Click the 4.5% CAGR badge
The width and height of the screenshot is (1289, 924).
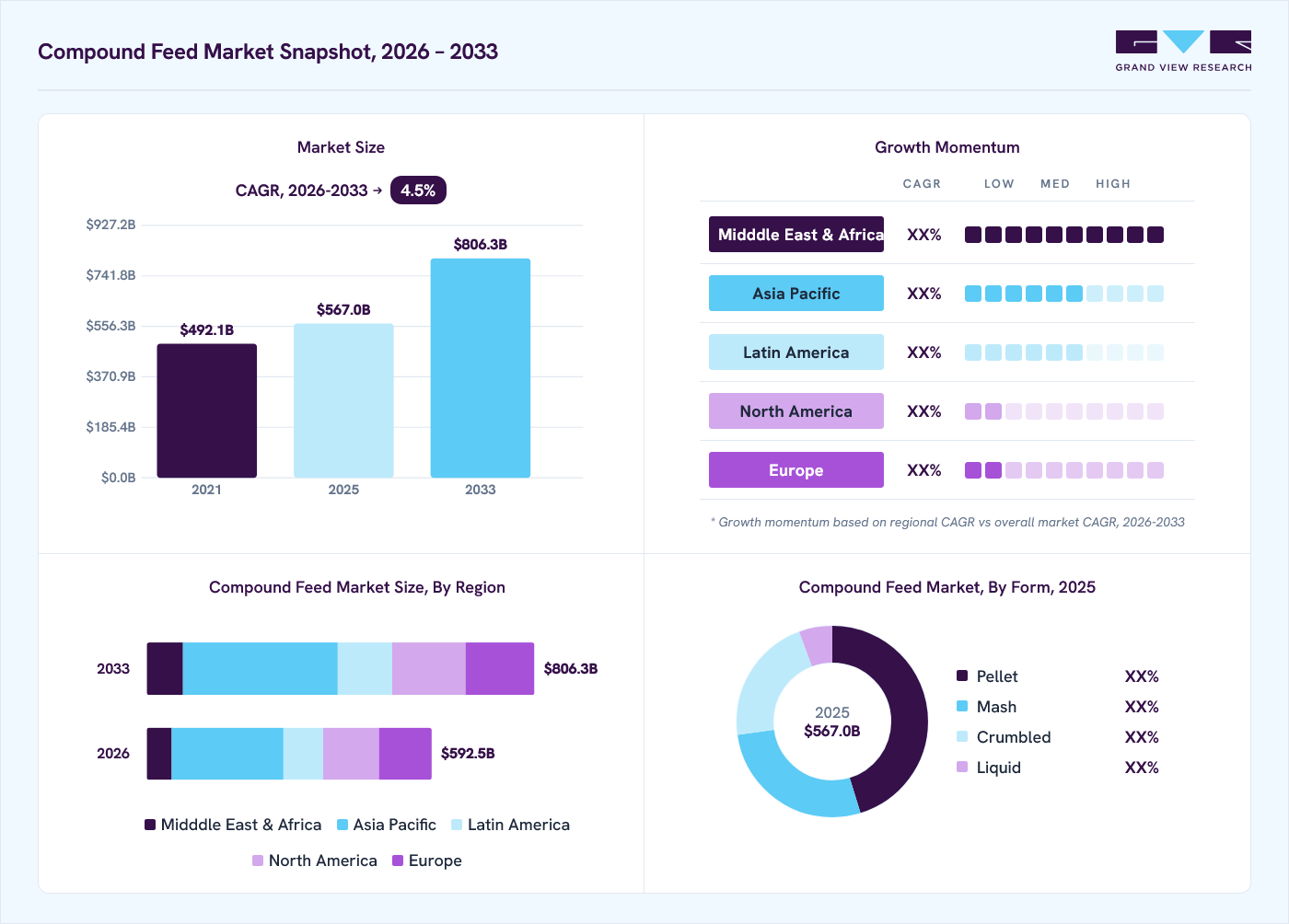click(418, 191)
